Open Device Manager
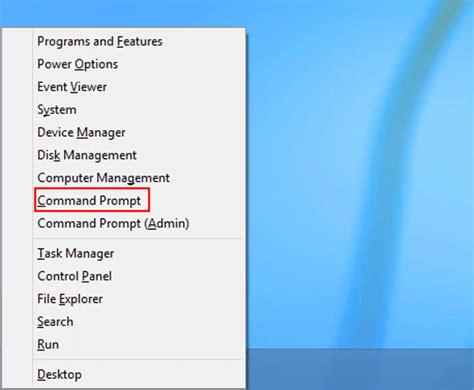This screenshot has width=474, height=390. click(x=81, y=133)
